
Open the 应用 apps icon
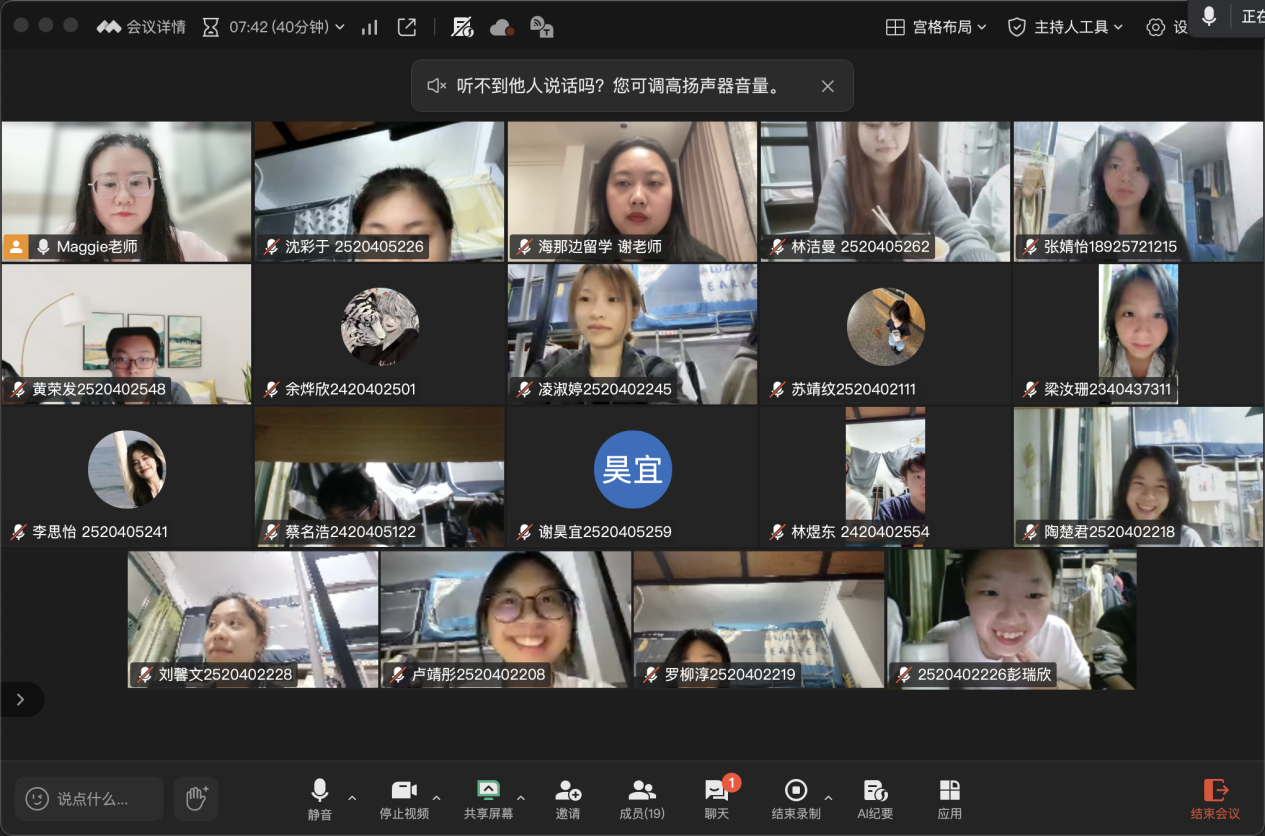pyautogui.click(x=949, y=799)
